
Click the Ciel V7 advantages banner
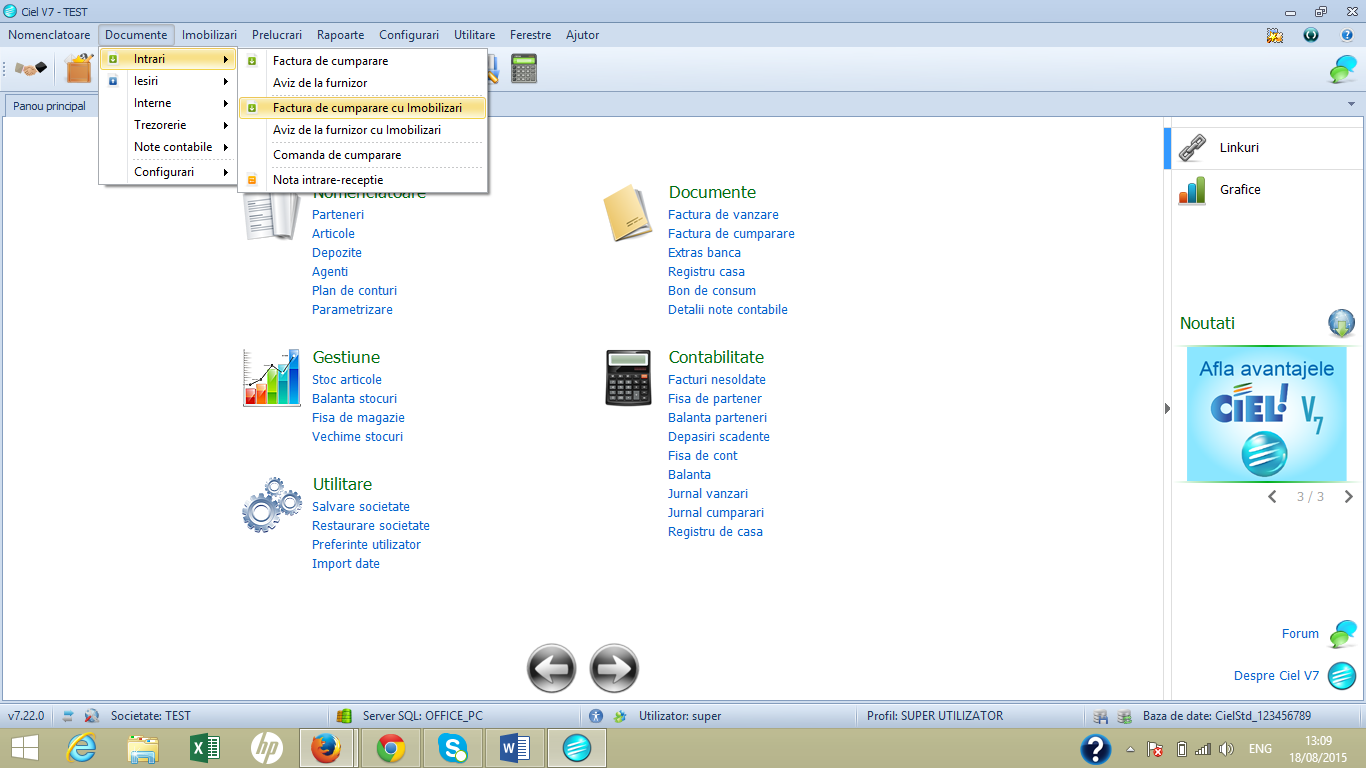[1266, 414]
